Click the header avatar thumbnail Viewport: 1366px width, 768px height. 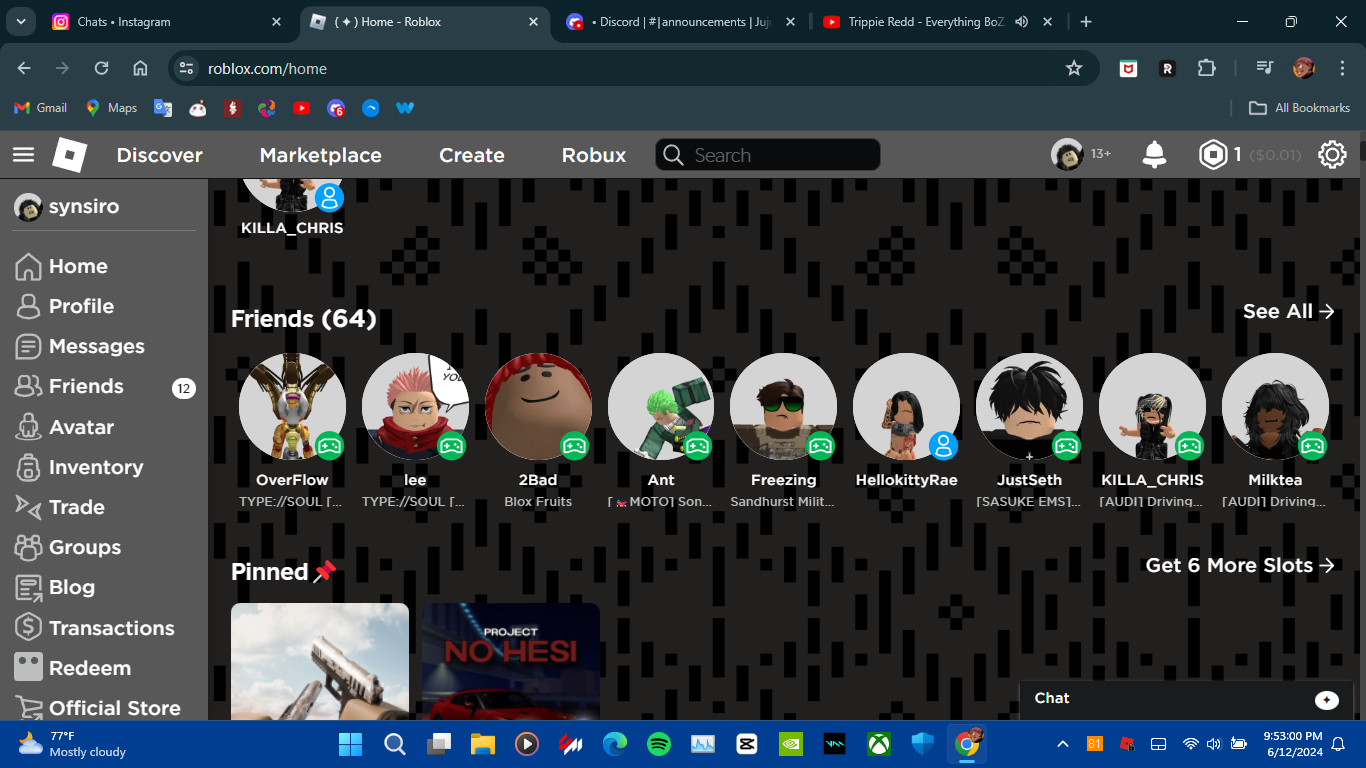coord(1067,155)
